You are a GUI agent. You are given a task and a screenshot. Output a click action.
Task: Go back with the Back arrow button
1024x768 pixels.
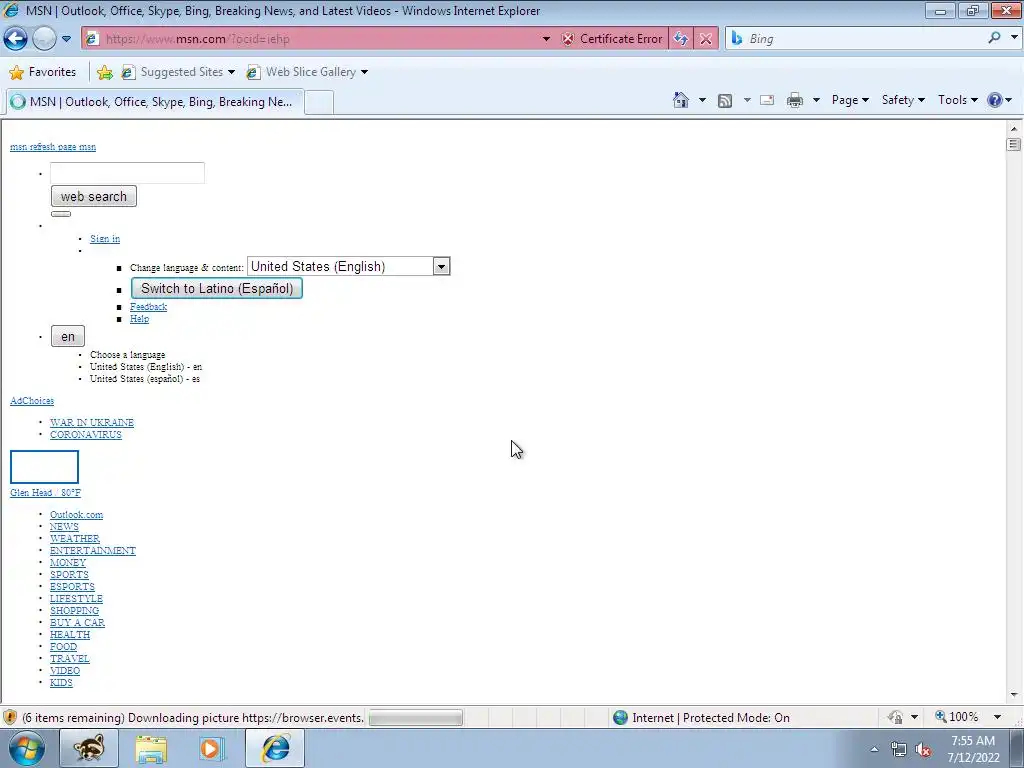coord(16,39)
